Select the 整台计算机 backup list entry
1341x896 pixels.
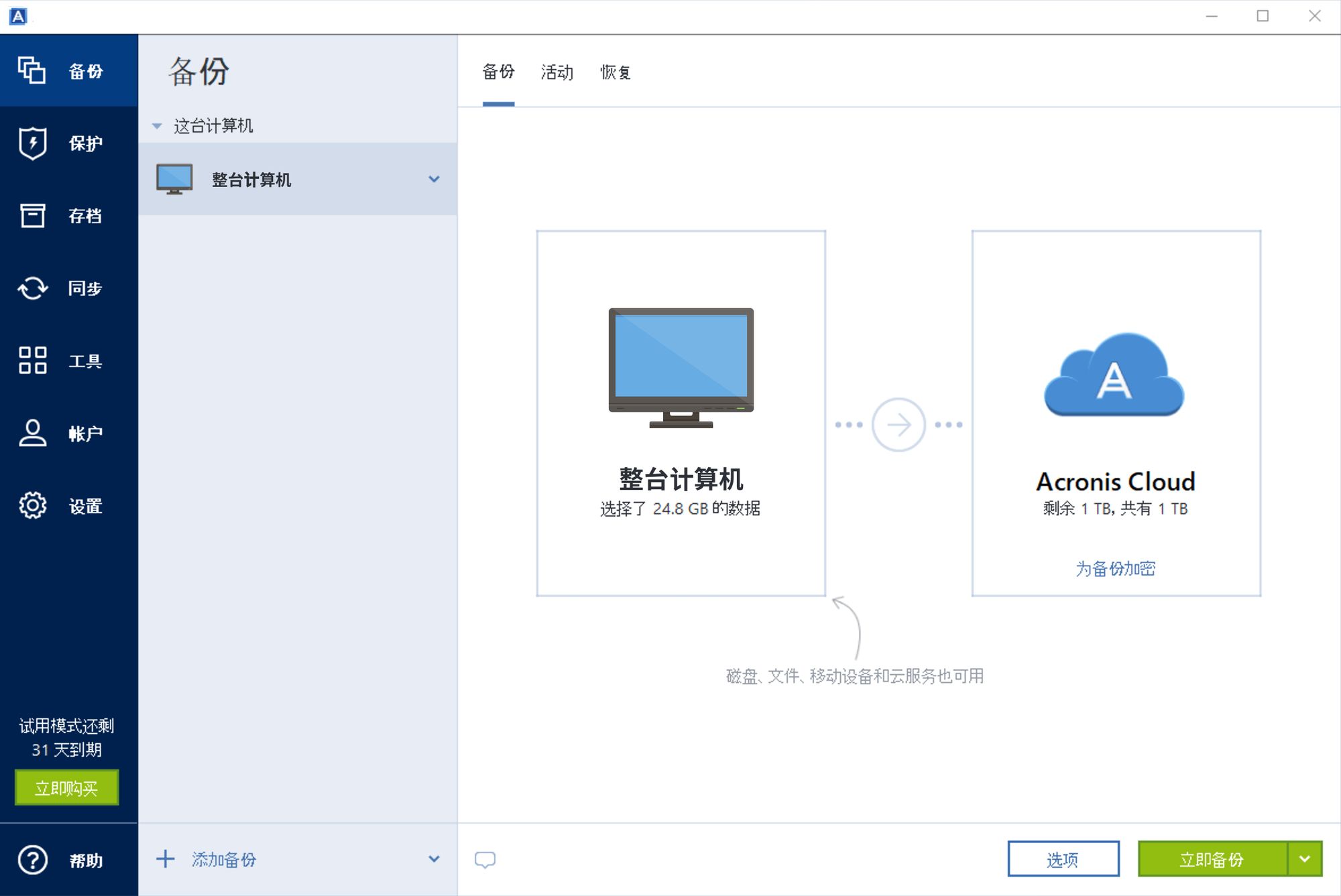pos(298,179)
